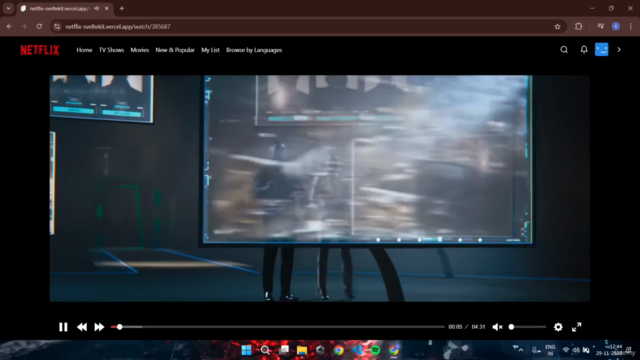Show hidden system tray icons chevron
The image size is (640, 360).
pyautogui.click(x=520, y=350)
